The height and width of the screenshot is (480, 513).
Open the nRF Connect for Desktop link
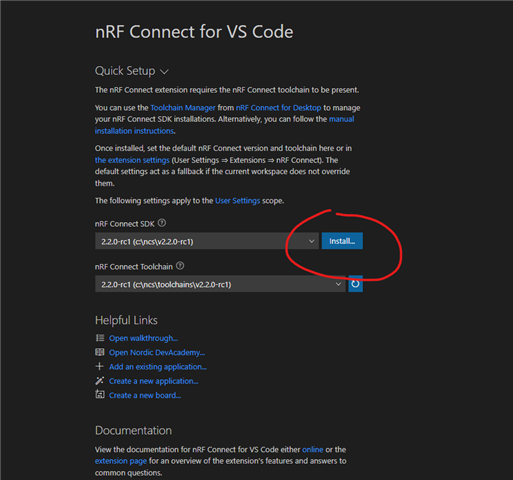(278, 108)
